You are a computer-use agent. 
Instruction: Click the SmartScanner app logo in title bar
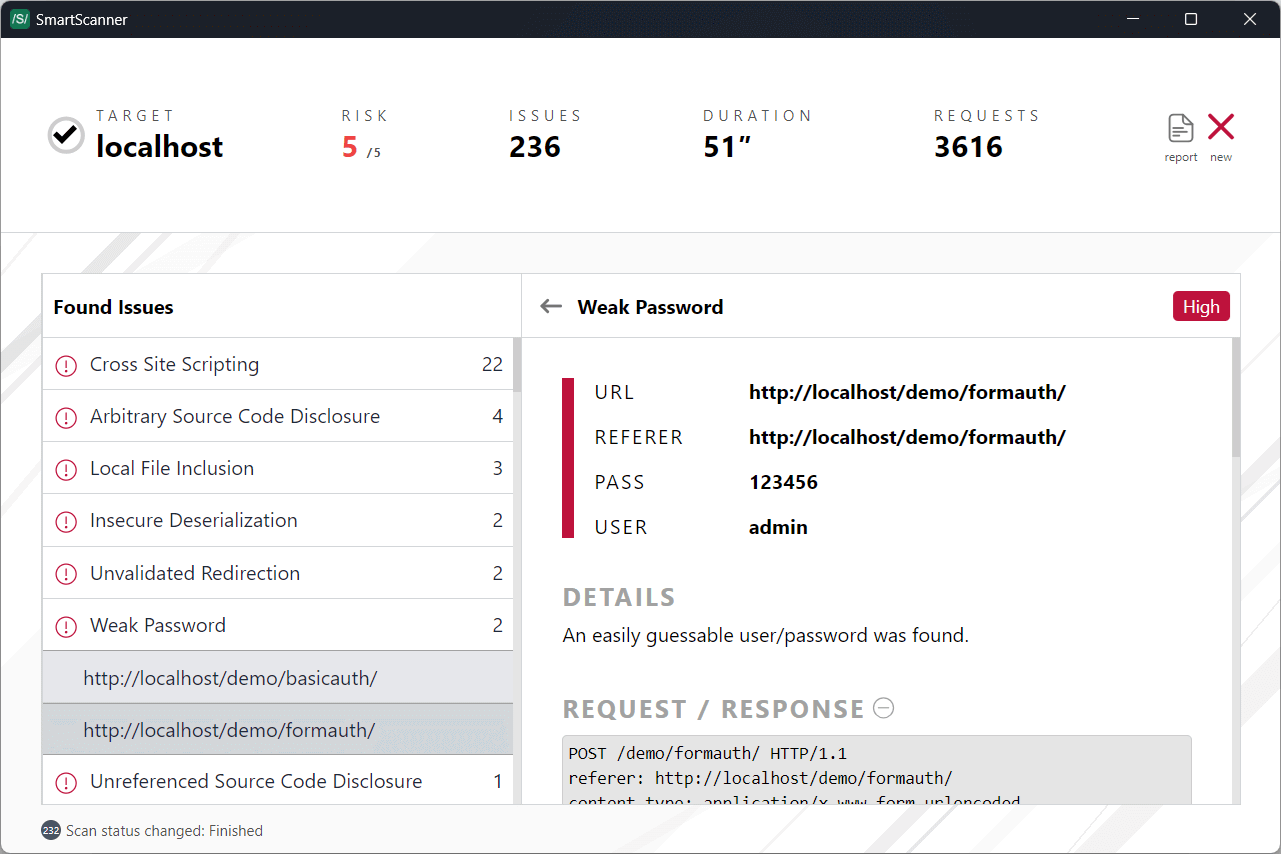(19, 19)
